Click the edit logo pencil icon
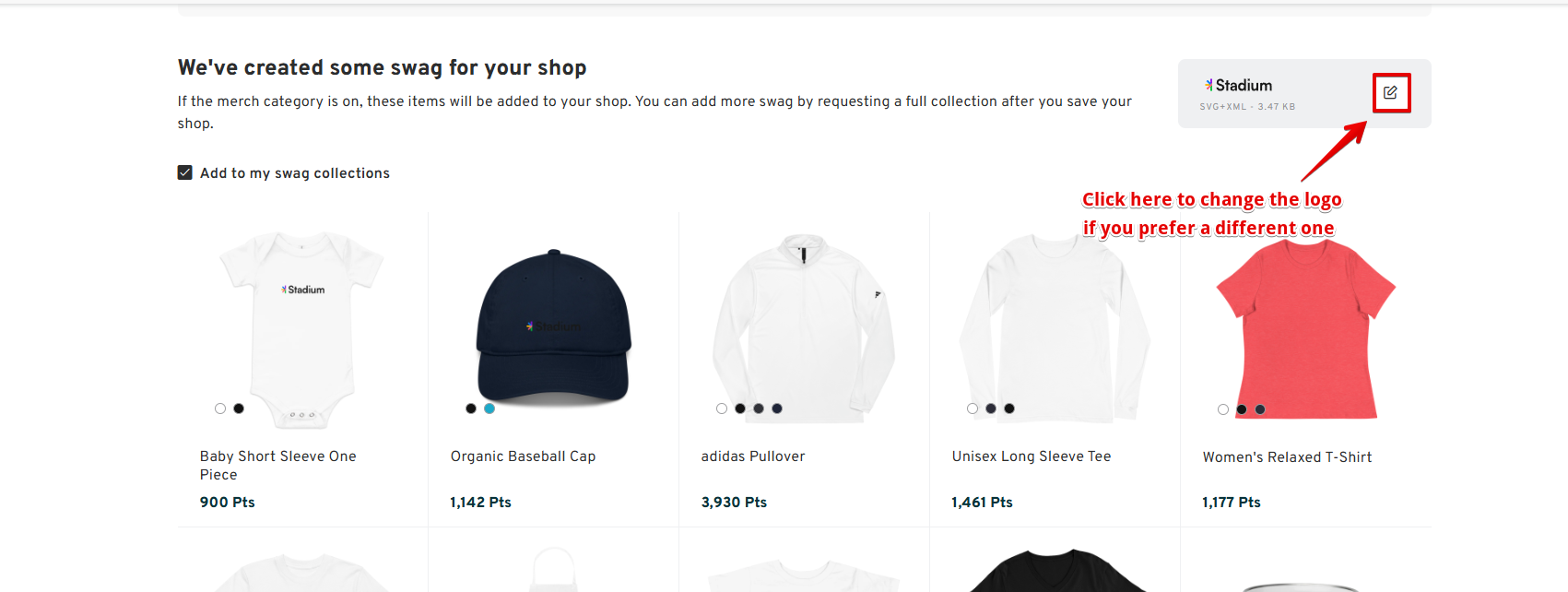1568x592 pixels. click(1390, 92)
